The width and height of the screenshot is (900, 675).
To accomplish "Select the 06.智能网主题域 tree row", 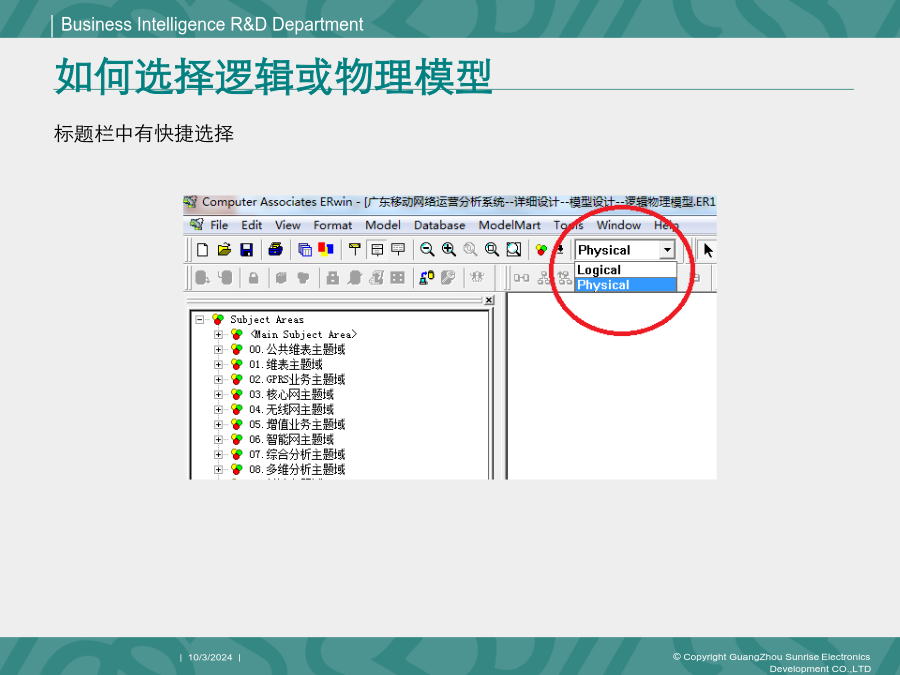I will coord(291,439).
